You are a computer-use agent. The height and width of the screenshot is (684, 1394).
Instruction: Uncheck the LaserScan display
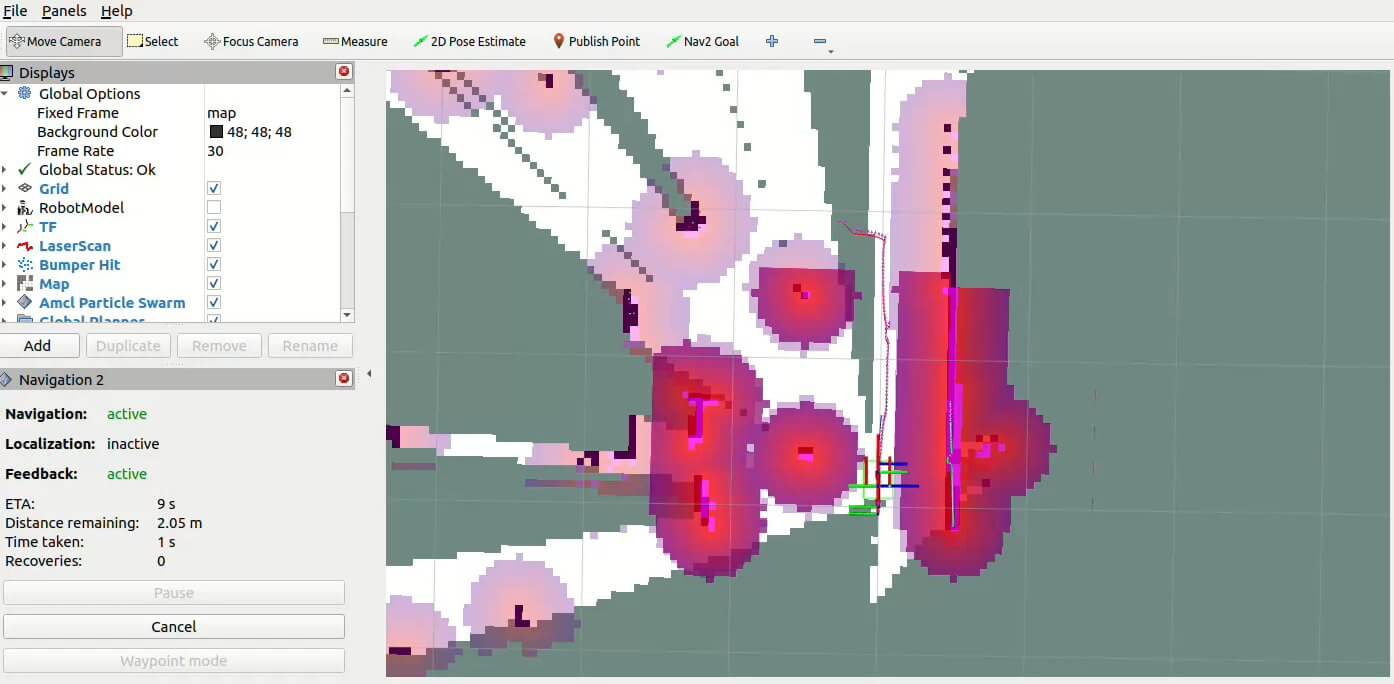pos(213,246)
